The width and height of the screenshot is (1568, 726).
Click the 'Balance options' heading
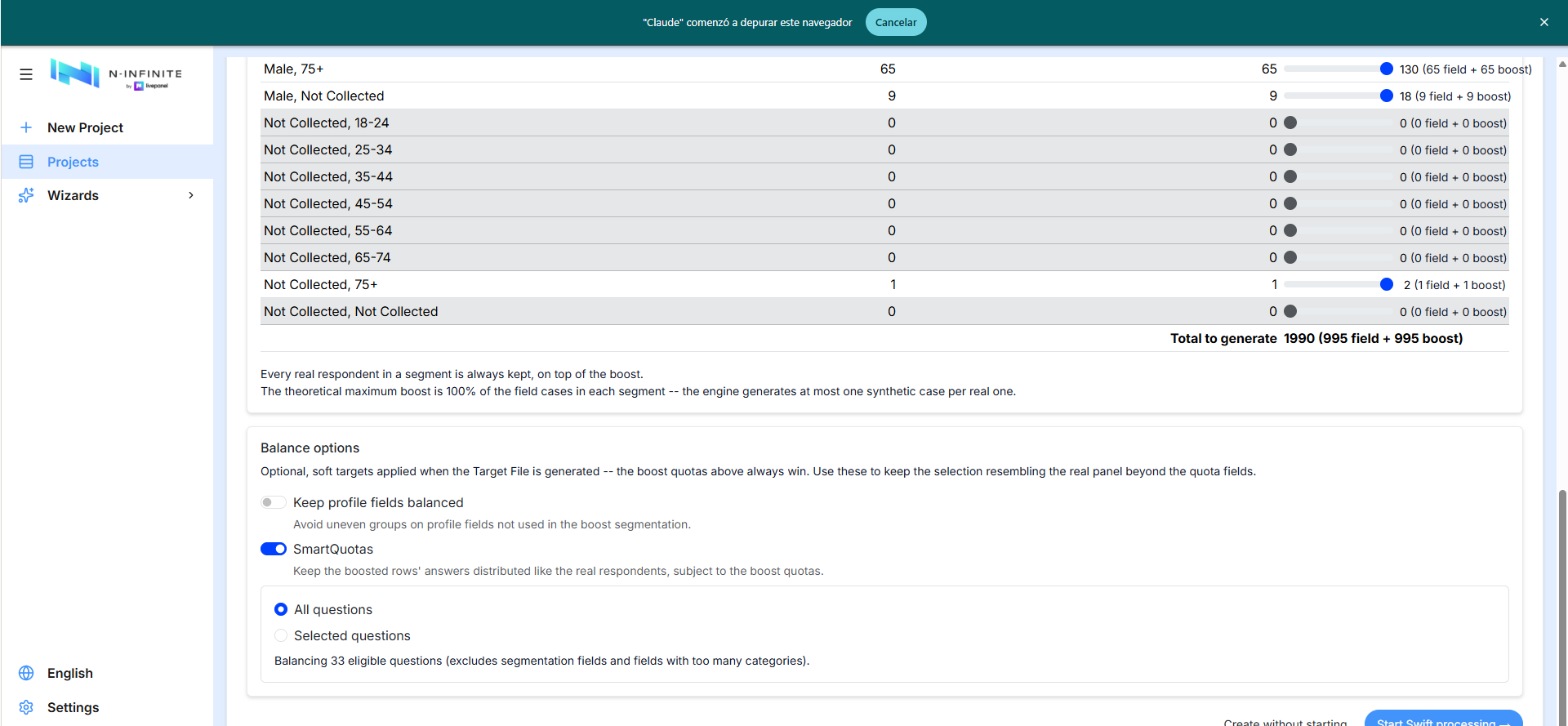(x=310, y=448)
